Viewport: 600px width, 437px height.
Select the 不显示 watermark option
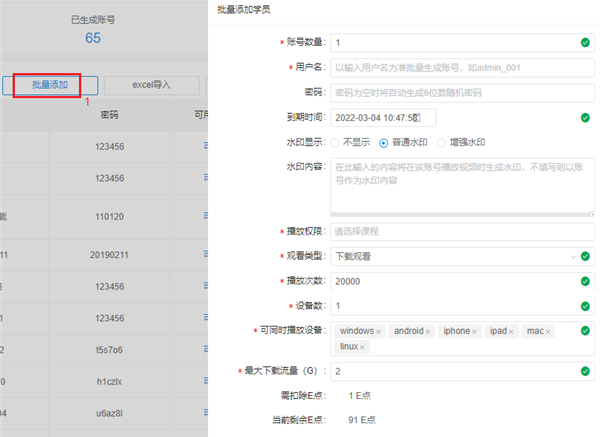(x=336, y=143)
